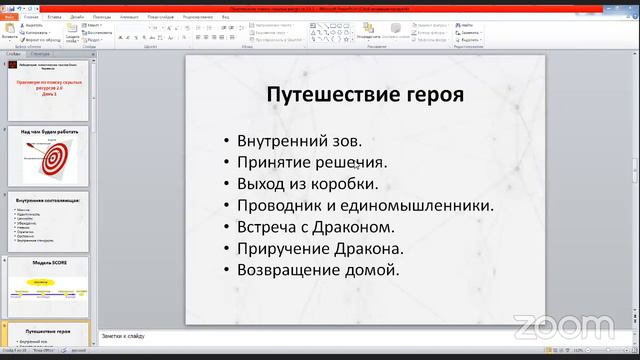Open the Shape Outline (Контур фигуры) dropdown

click(429, 33)
